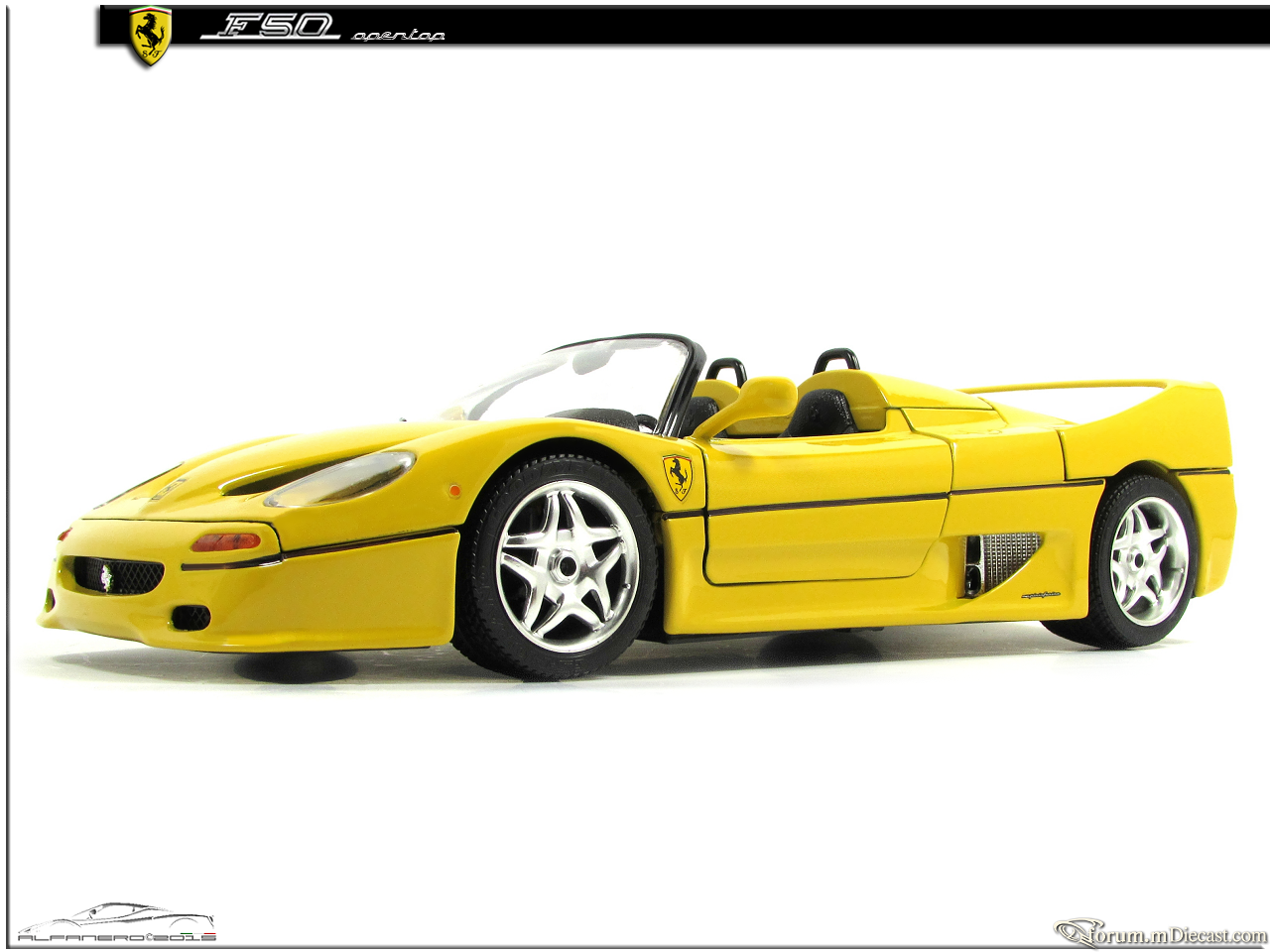Click the "F50" title text in the banner

pyautogui.click(x=272, y=28)
